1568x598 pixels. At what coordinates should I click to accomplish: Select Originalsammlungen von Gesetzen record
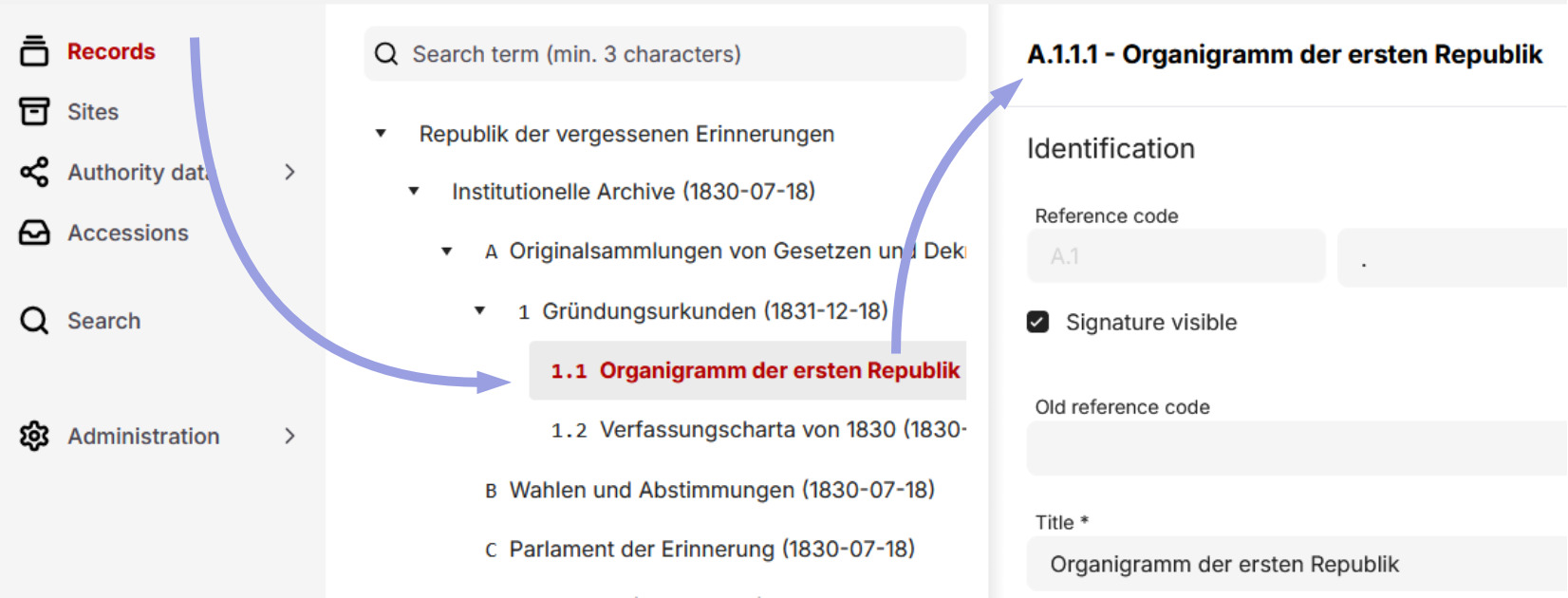725,252
